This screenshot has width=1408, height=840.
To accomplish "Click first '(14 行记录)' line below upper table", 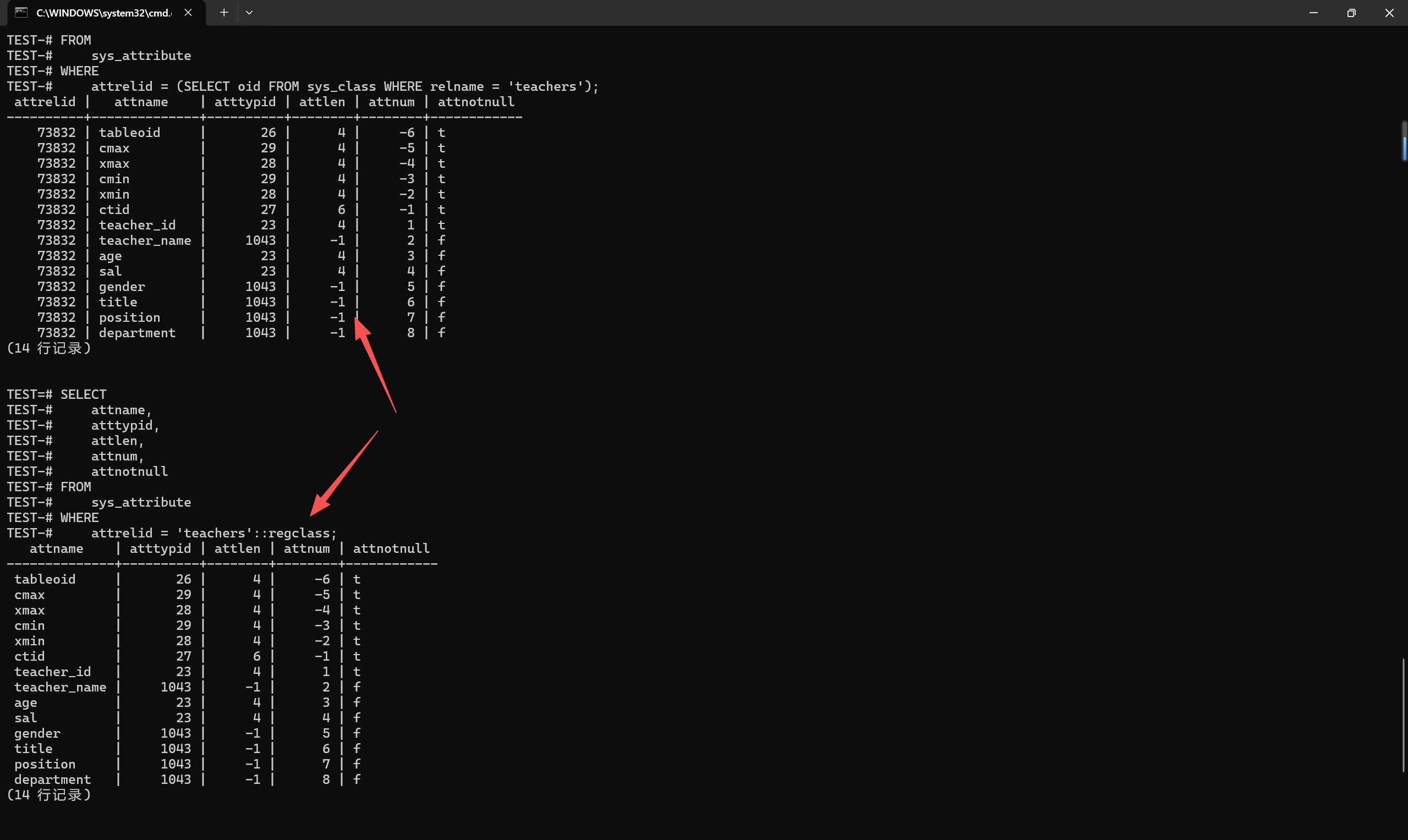I will pyautogui.click(x=48, y=349).
